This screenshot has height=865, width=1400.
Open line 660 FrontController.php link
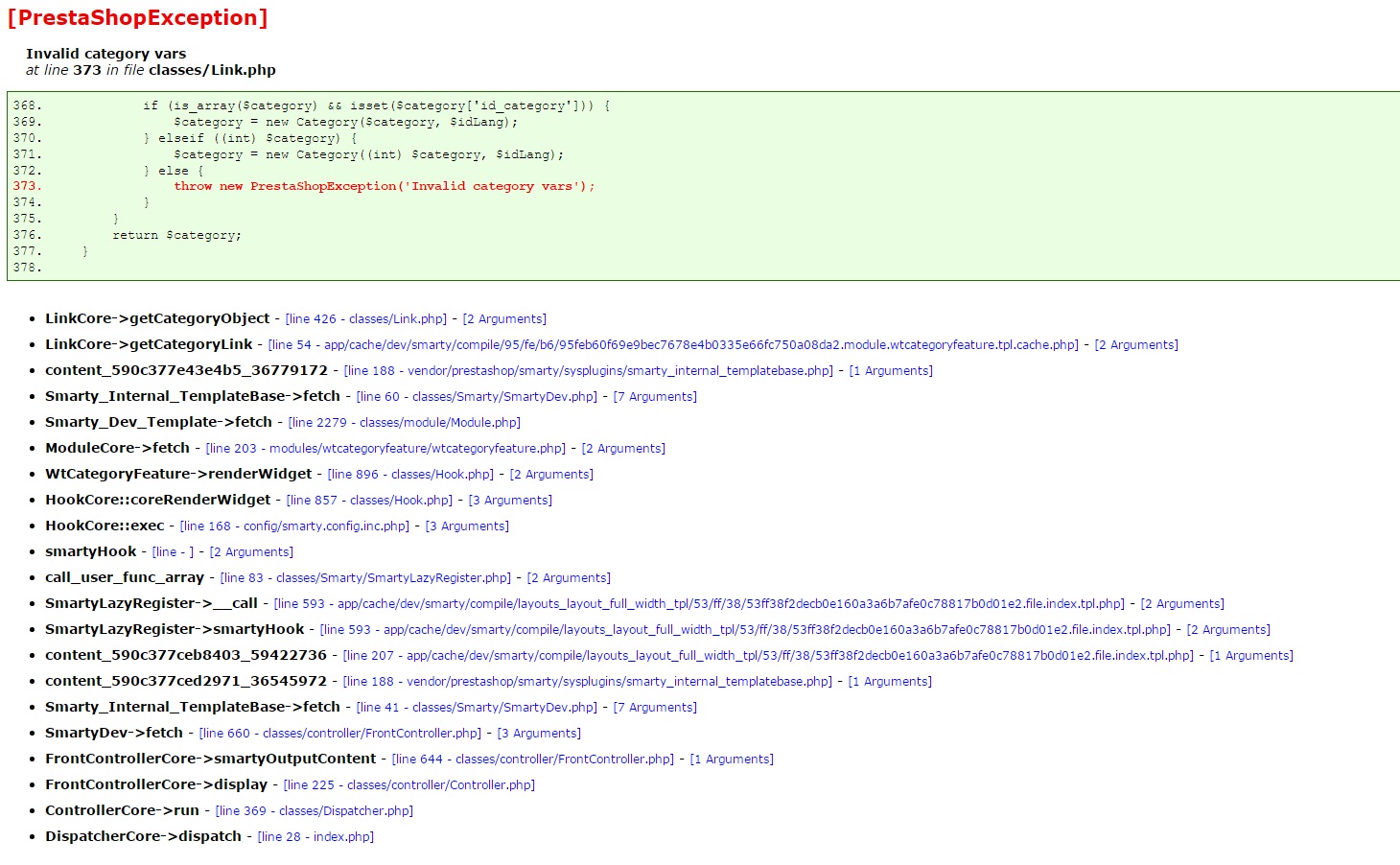pos(340,734)
